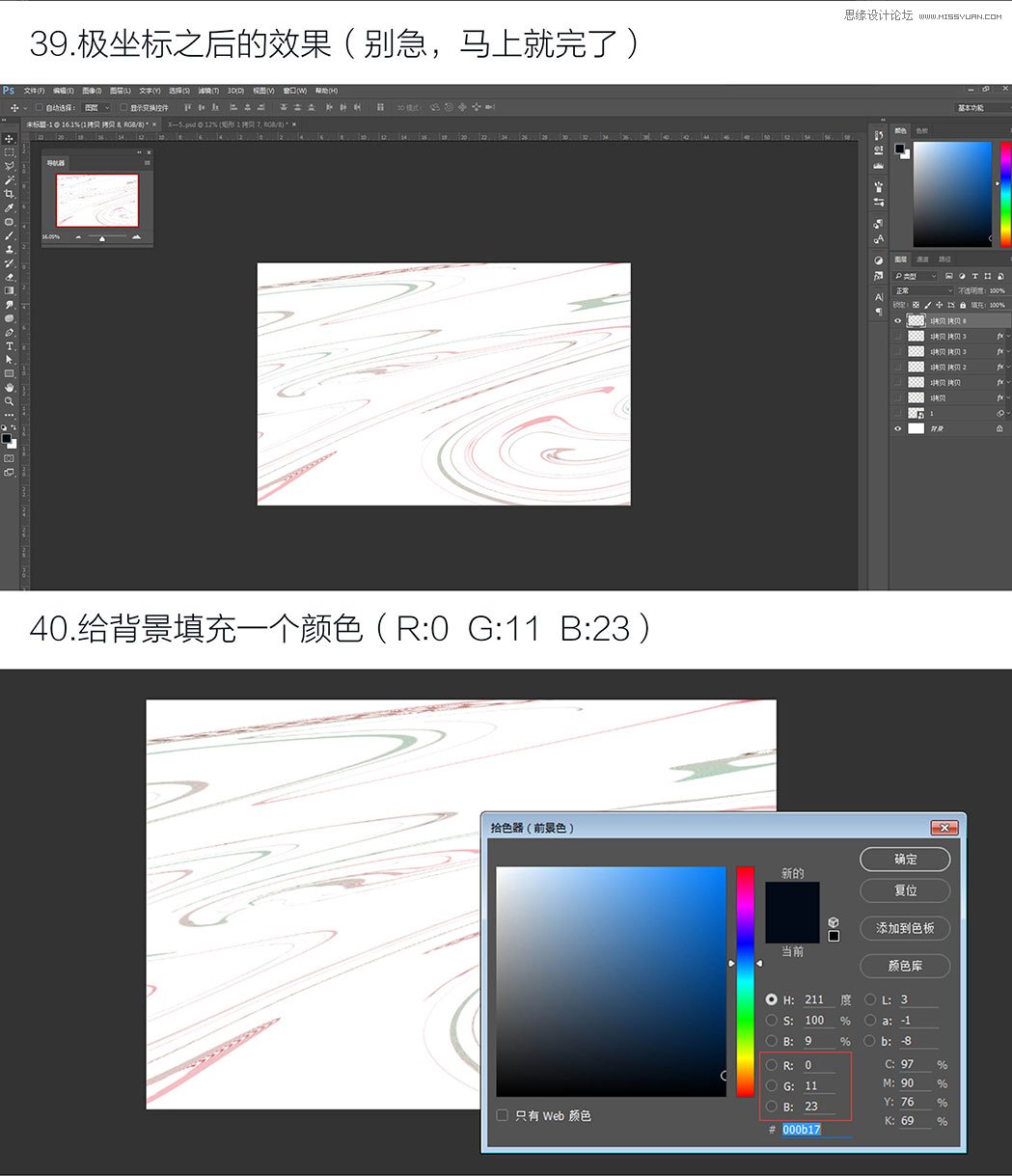Select the Brush tool

click(10, 235)
